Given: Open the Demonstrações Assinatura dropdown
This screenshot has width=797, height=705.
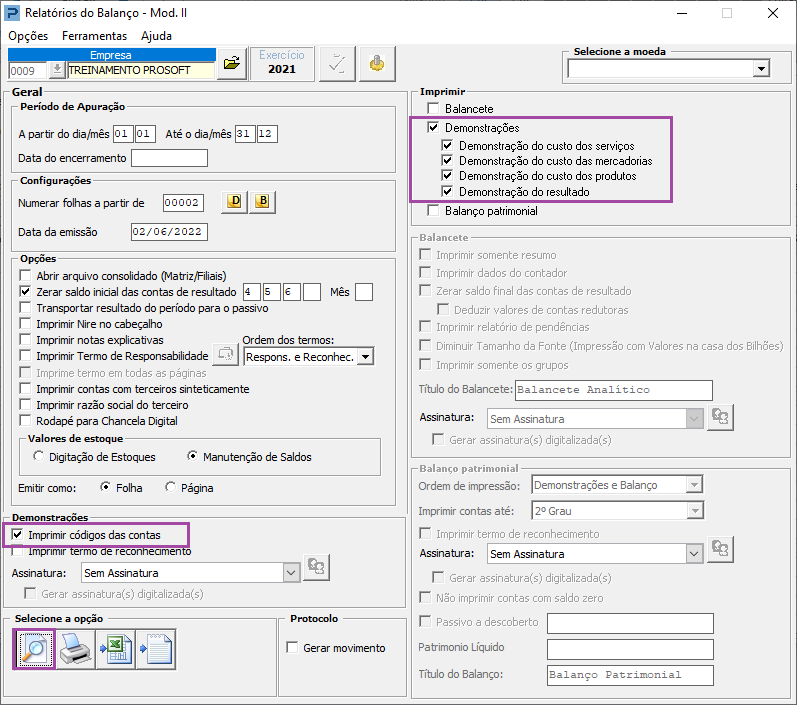Looking at the screenshot, I should pos(291,573).
